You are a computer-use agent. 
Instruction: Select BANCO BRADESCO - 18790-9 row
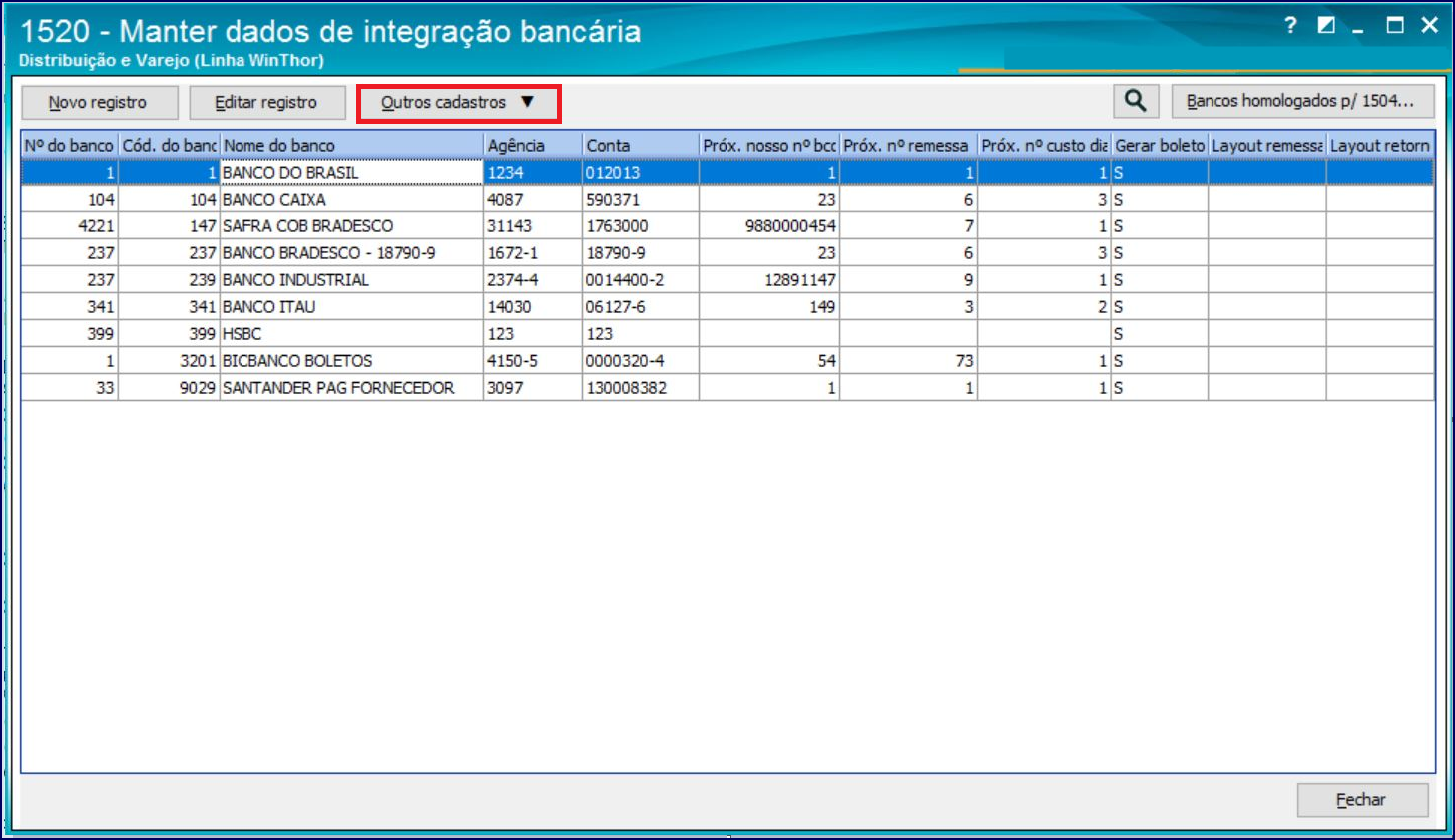point(727,253)
